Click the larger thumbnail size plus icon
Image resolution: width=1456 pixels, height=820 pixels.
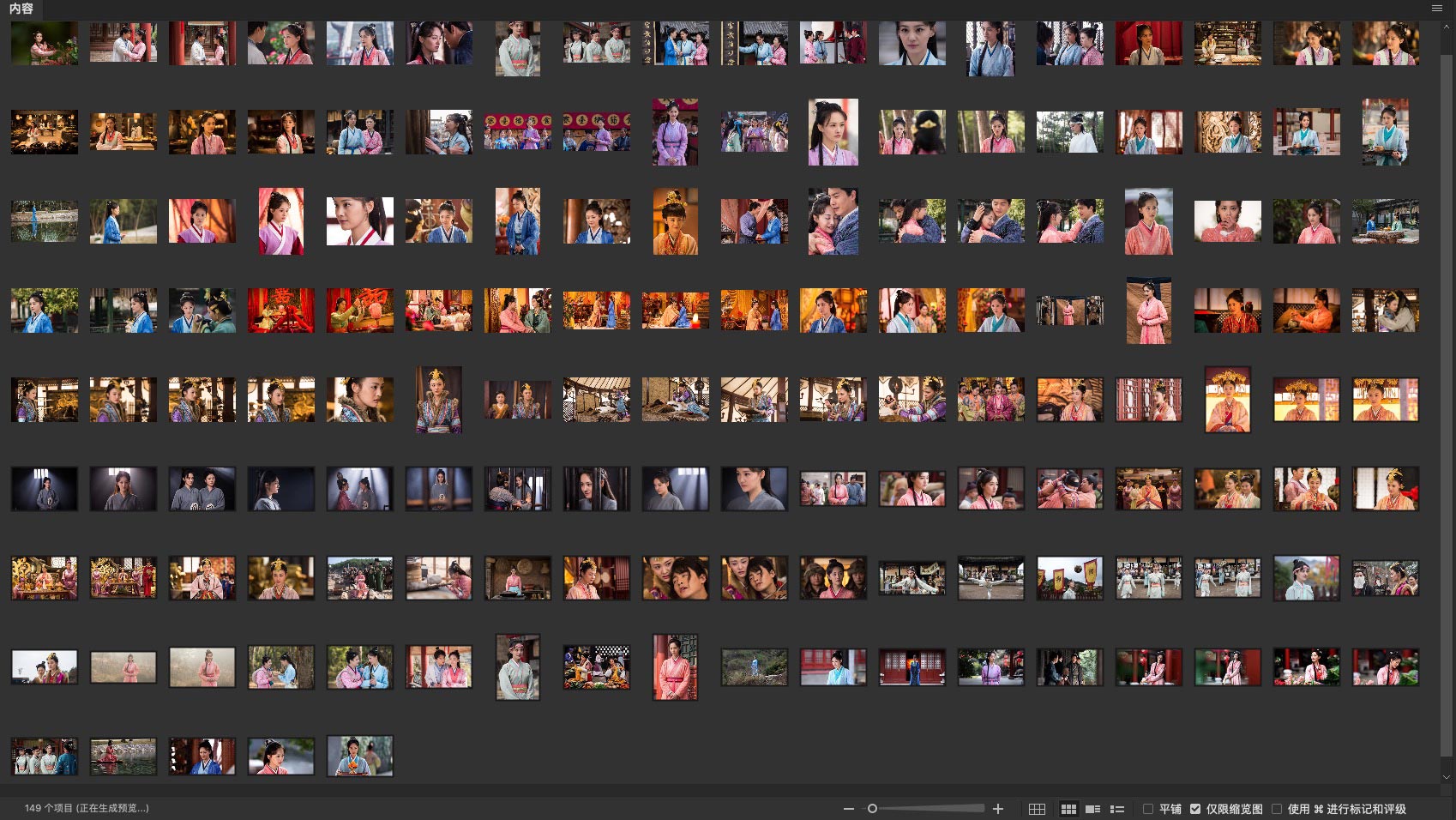998,809
